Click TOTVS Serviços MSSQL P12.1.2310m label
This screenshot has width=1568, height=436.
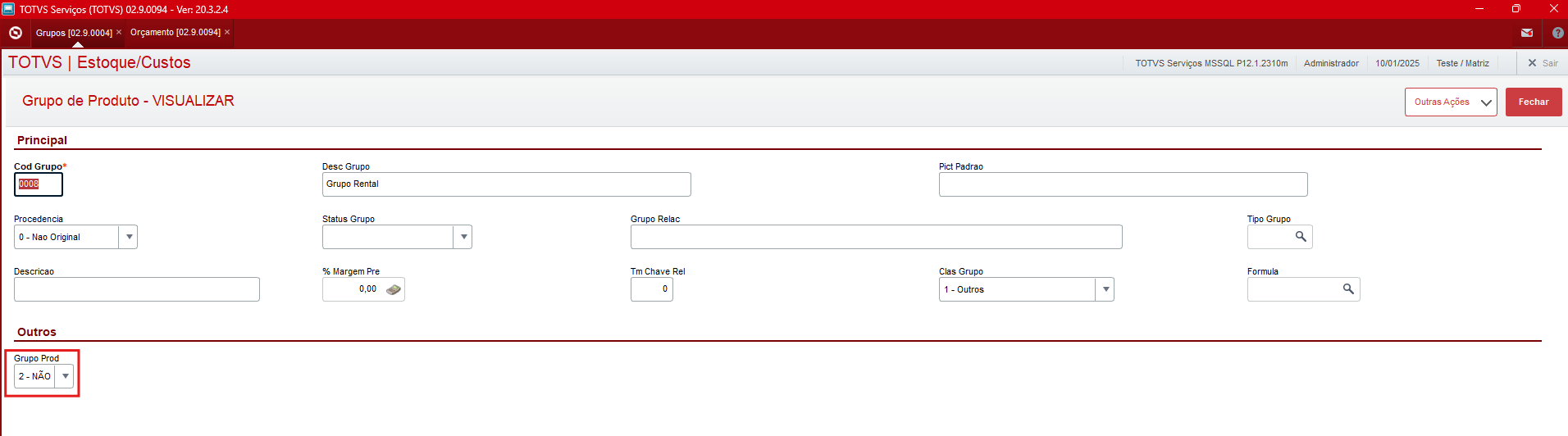pyautogui.click(x=1211, y=63)
